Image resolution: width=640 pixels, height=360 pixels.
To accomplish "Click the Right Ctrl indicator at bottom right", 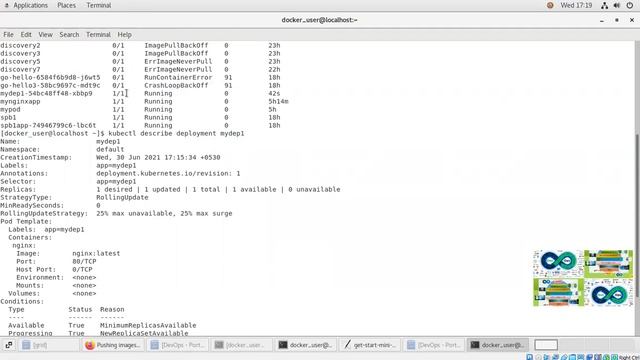I will pos(629,357).
